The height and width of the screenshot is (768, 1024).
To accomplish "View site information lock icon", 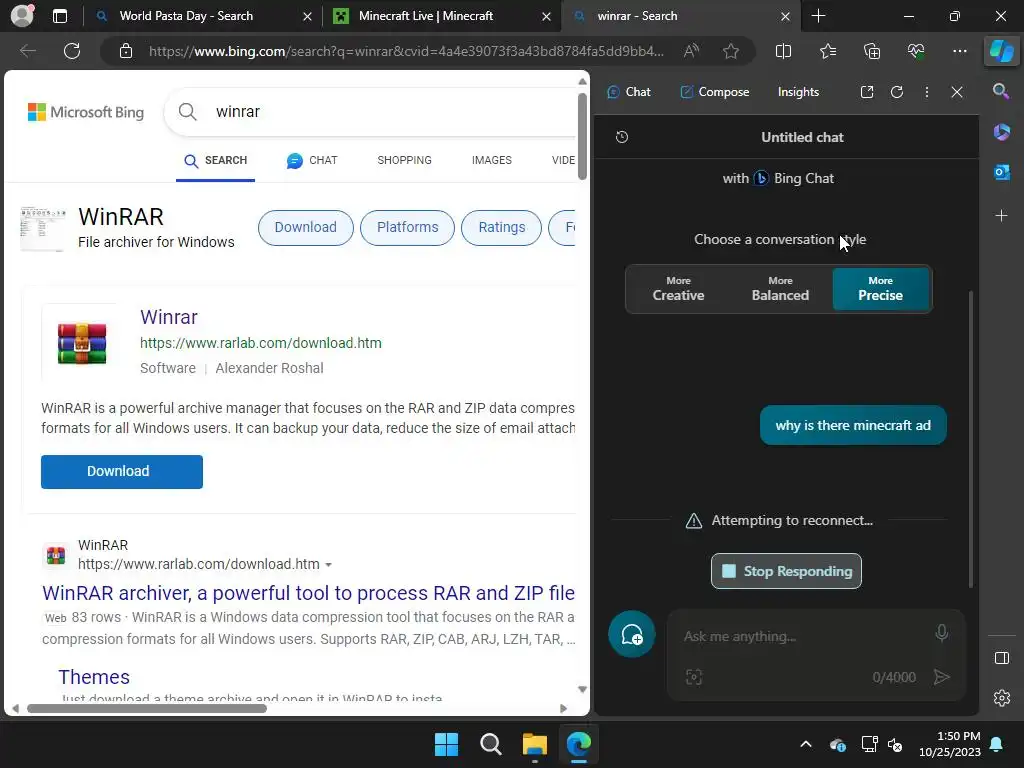I will pyautogui.click(x=125, y=51).
